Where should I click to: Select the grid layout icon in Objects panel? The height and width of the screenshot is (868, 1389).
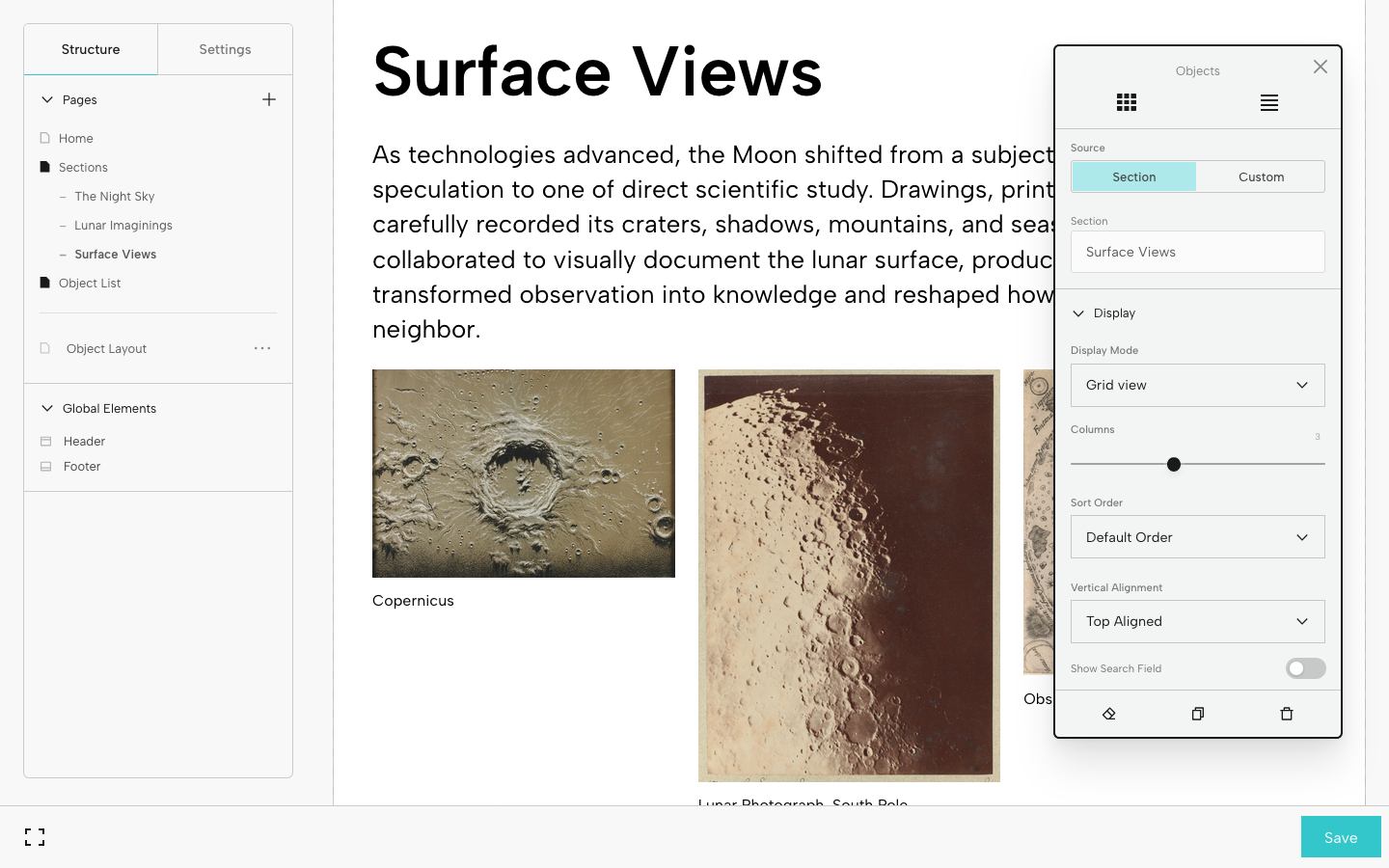[1126, 103]
